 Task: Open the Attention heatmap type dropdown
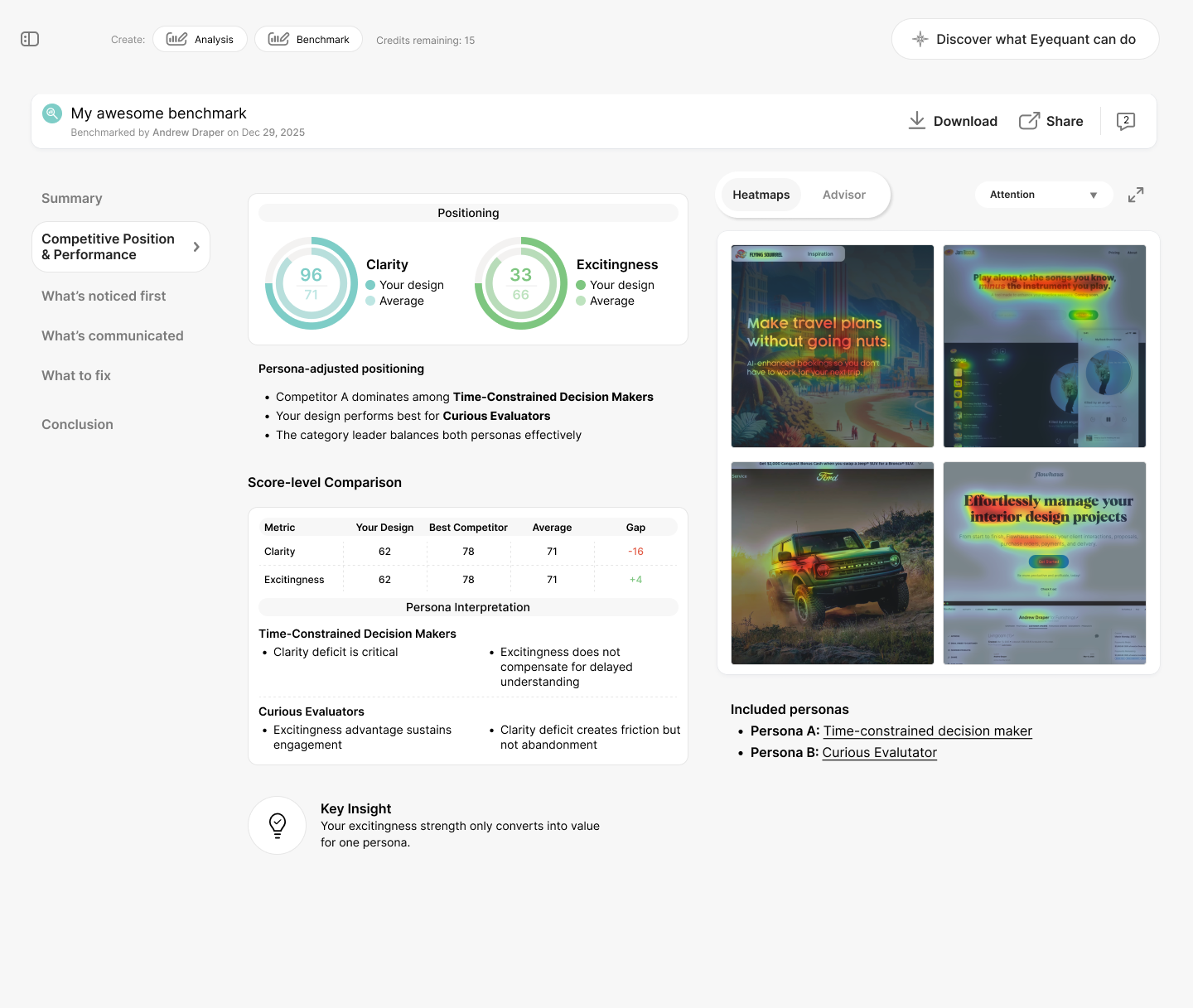click(1044, 195)
